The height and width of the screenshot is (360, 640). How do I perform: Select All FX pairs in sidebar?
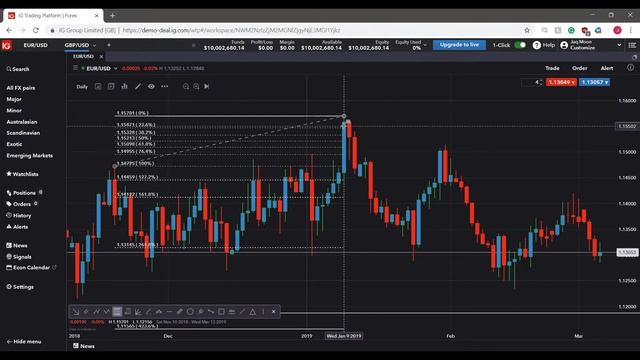coord(21,88)
